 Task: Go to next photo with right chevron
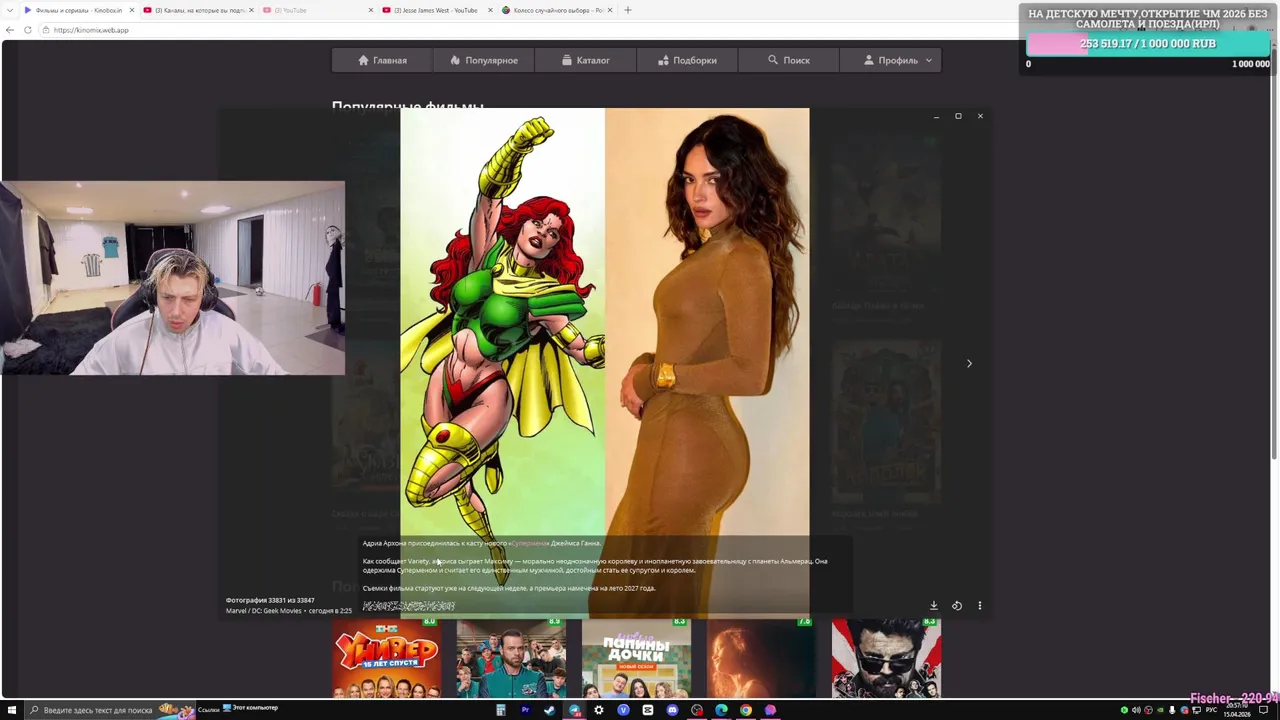point(969,363)
